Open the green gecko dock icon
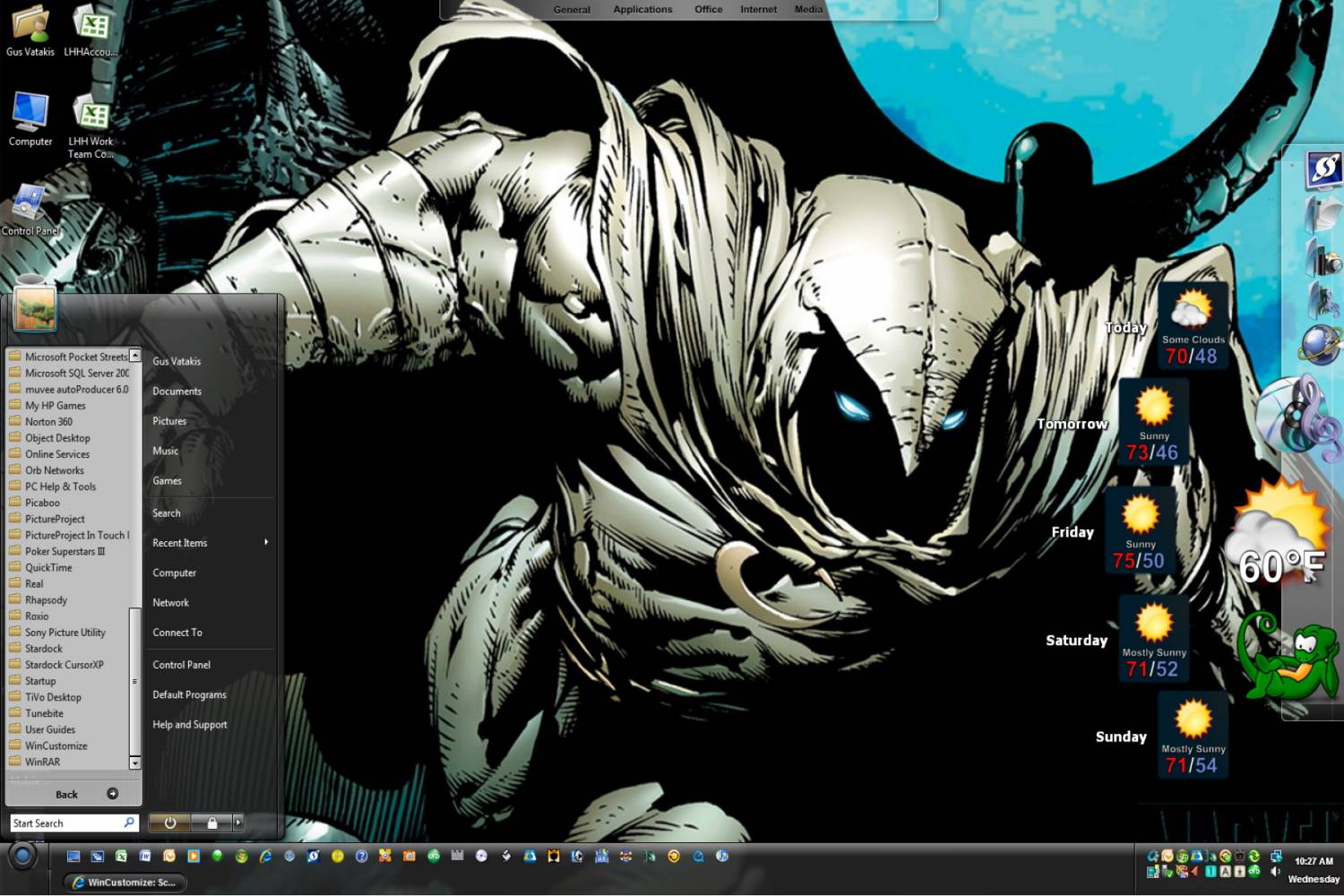 [x=1288, y=657]
